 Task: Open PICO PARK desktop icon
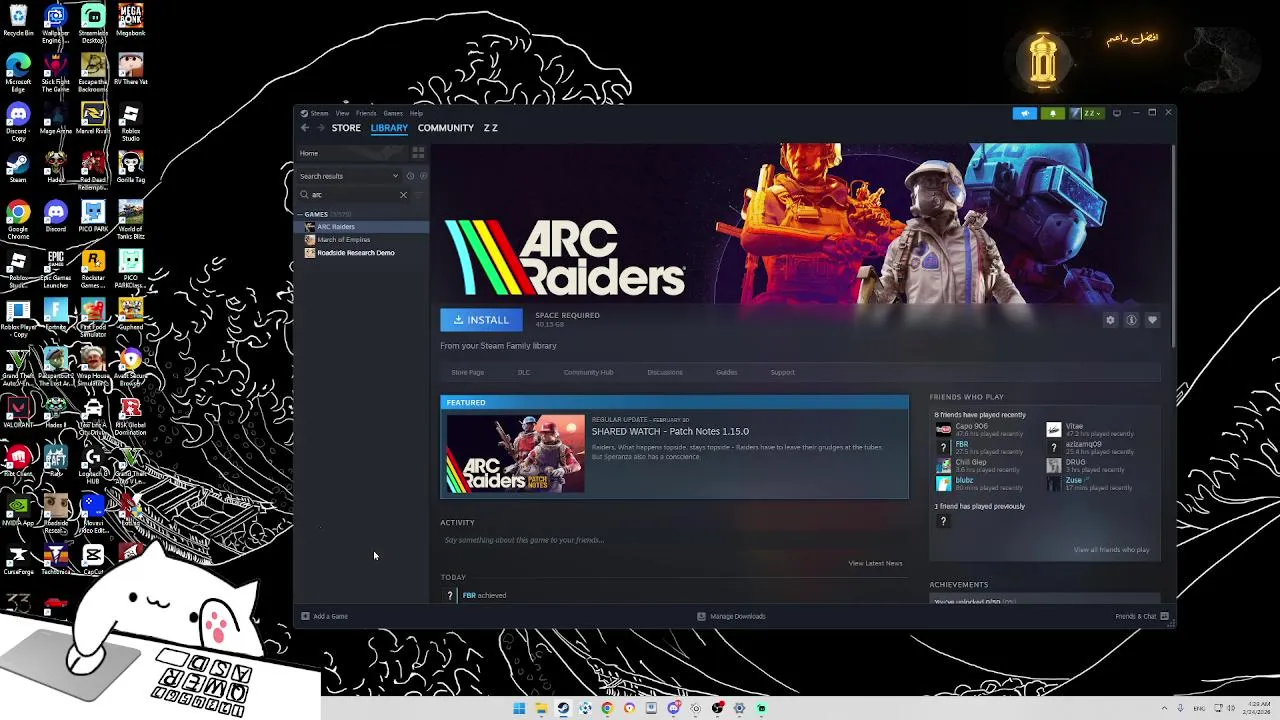93,217
